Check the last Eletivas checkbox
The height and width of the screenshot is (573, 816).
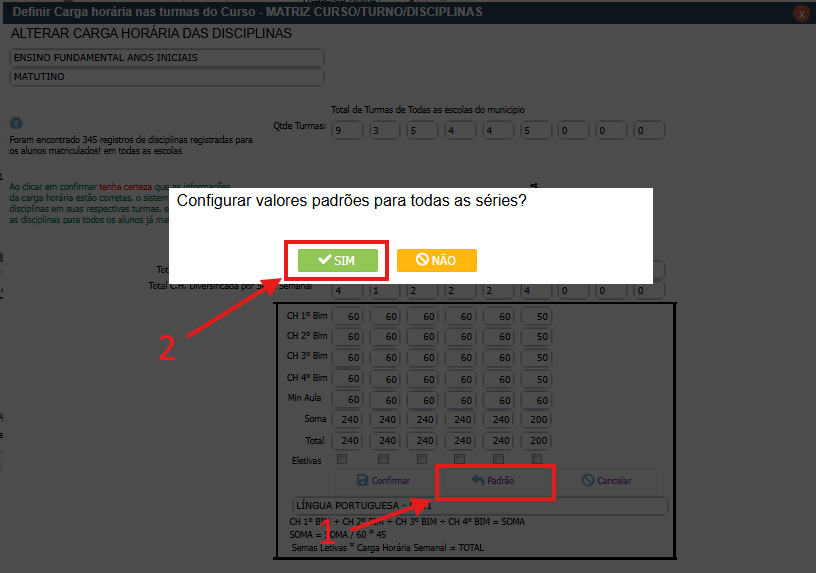coord(535,460)
